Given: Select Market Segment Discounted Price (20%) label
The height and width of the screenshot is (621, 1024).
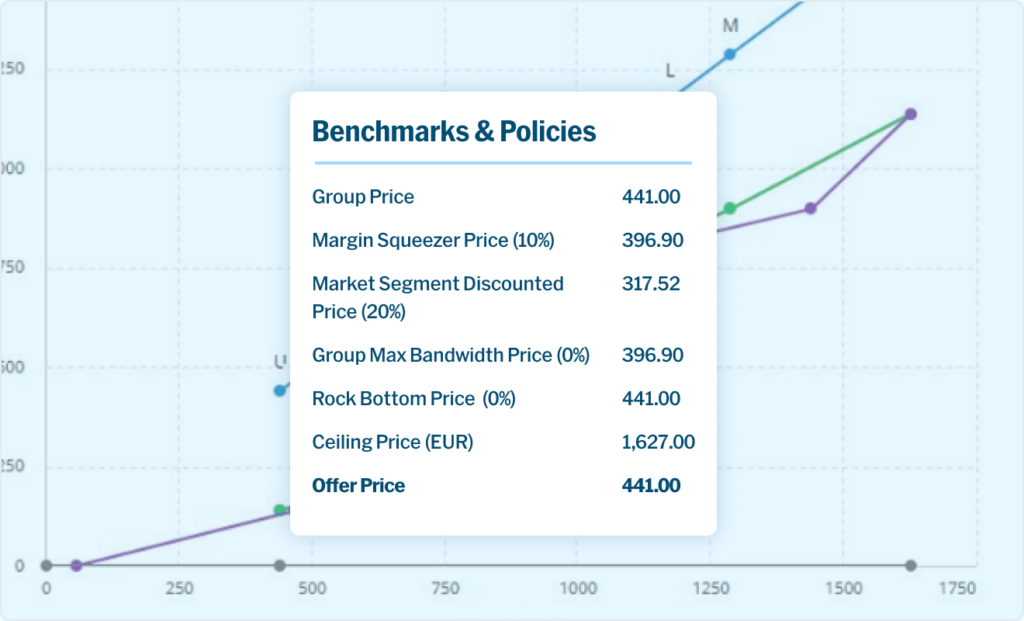Looking at the screenshot, I should [x=438, y=297].
